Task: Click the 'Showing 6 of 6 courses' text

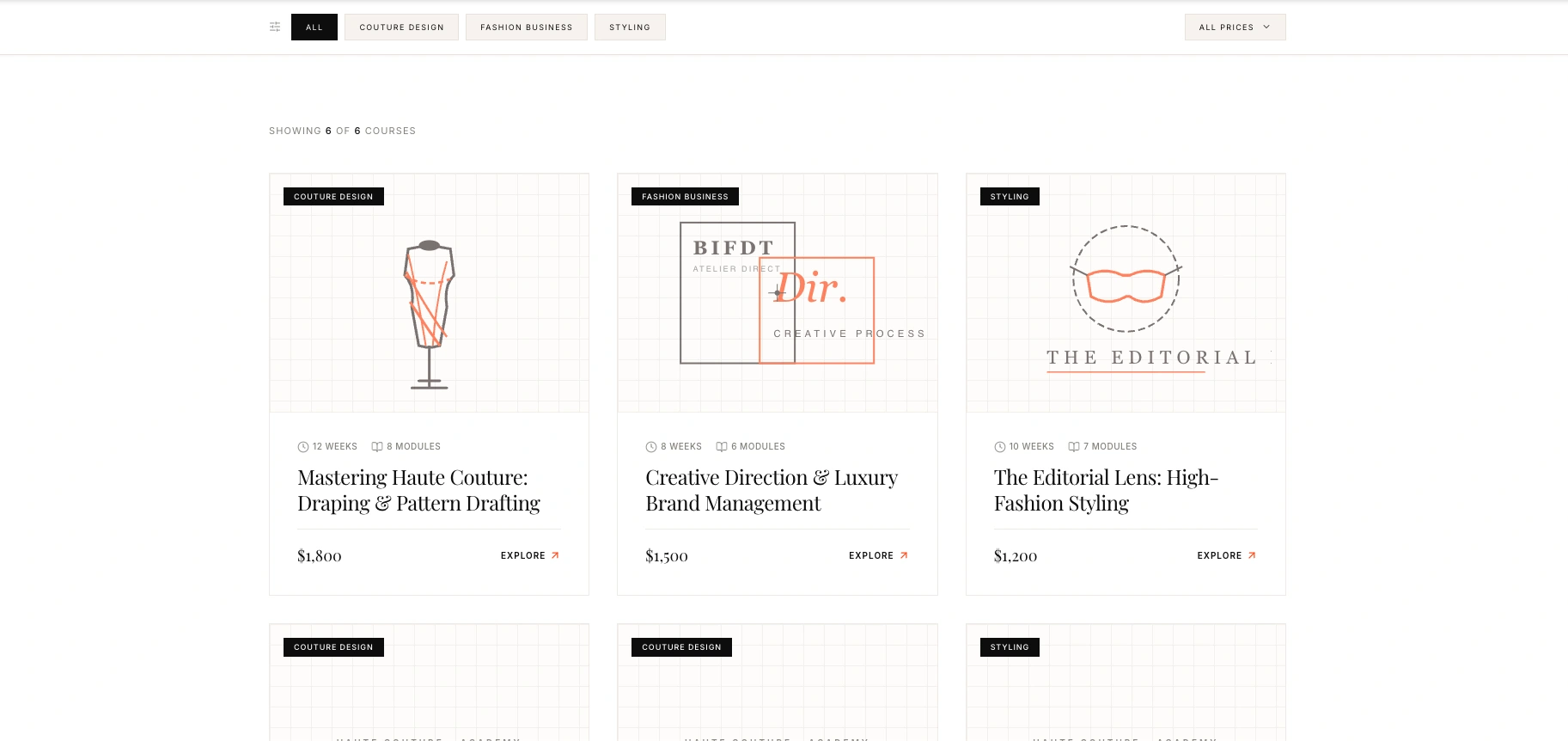Action: point(342,131)
